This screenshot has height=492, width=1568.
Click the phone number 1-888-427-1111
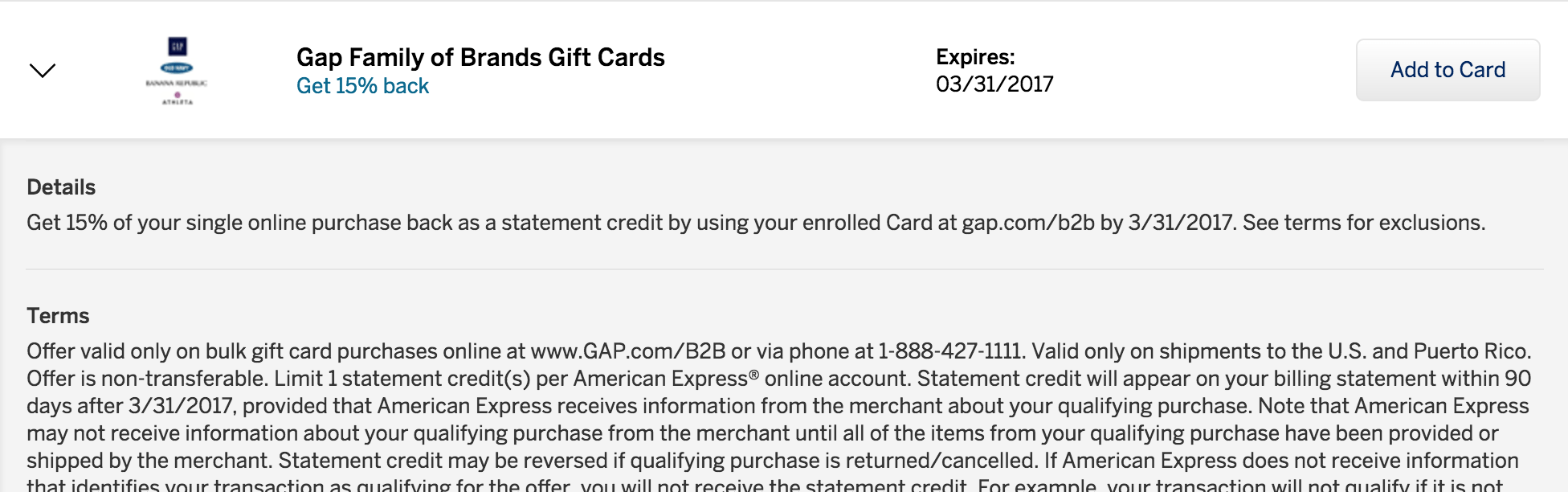pos(949,351)
